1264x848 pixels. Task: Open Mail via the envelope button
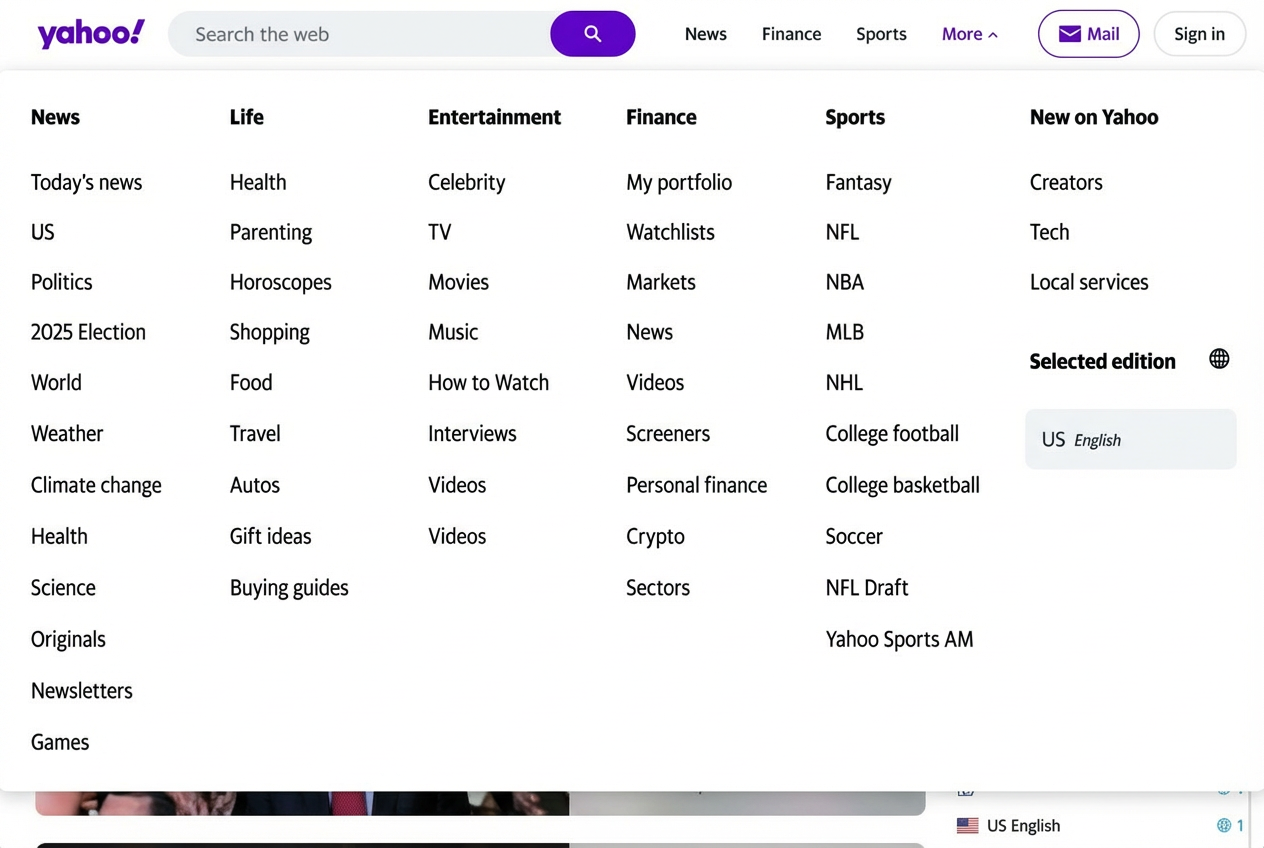1089,34
